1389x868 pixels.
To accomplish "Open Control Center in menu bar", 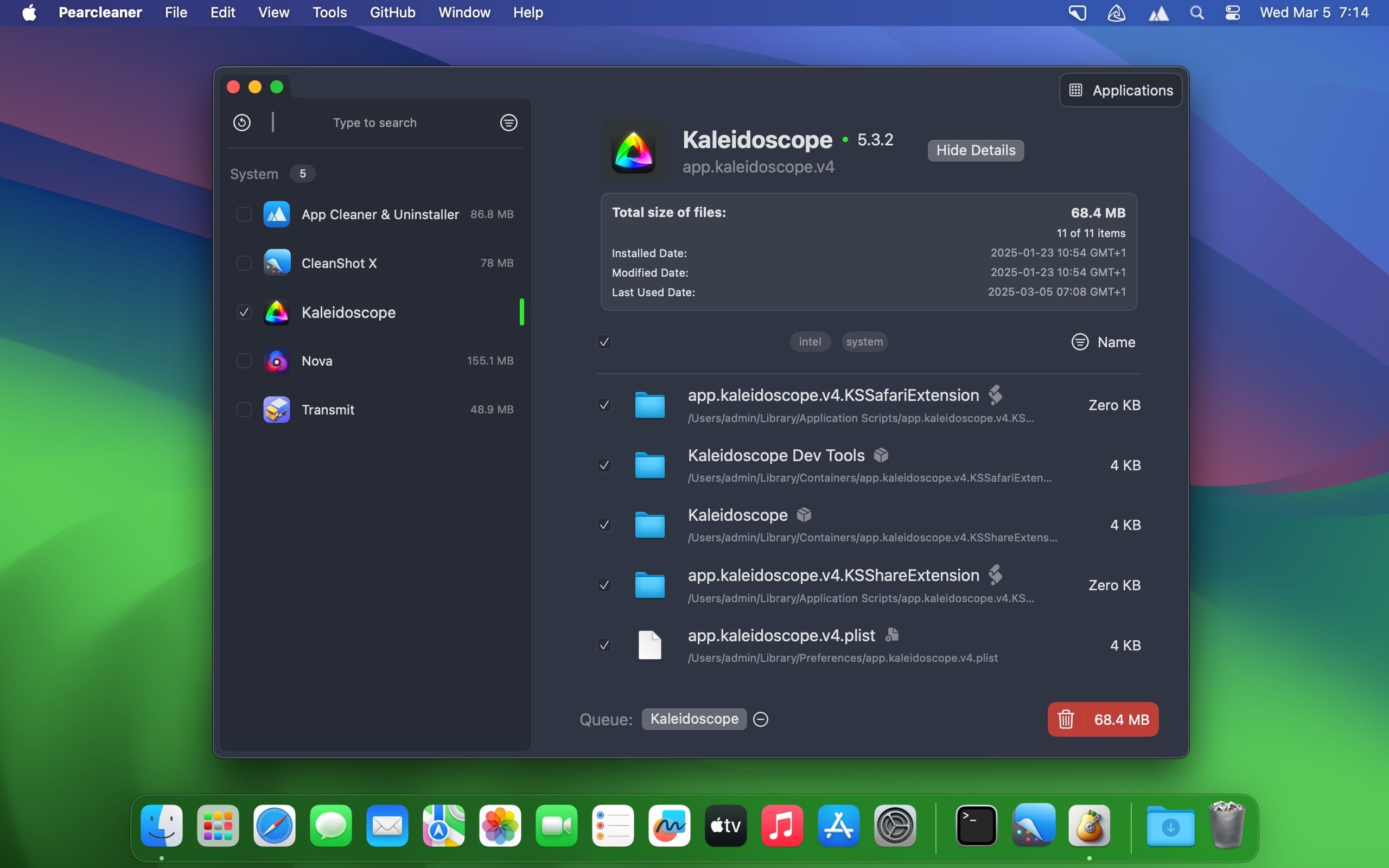I will pyautogui.click(x=1232, y=12).
